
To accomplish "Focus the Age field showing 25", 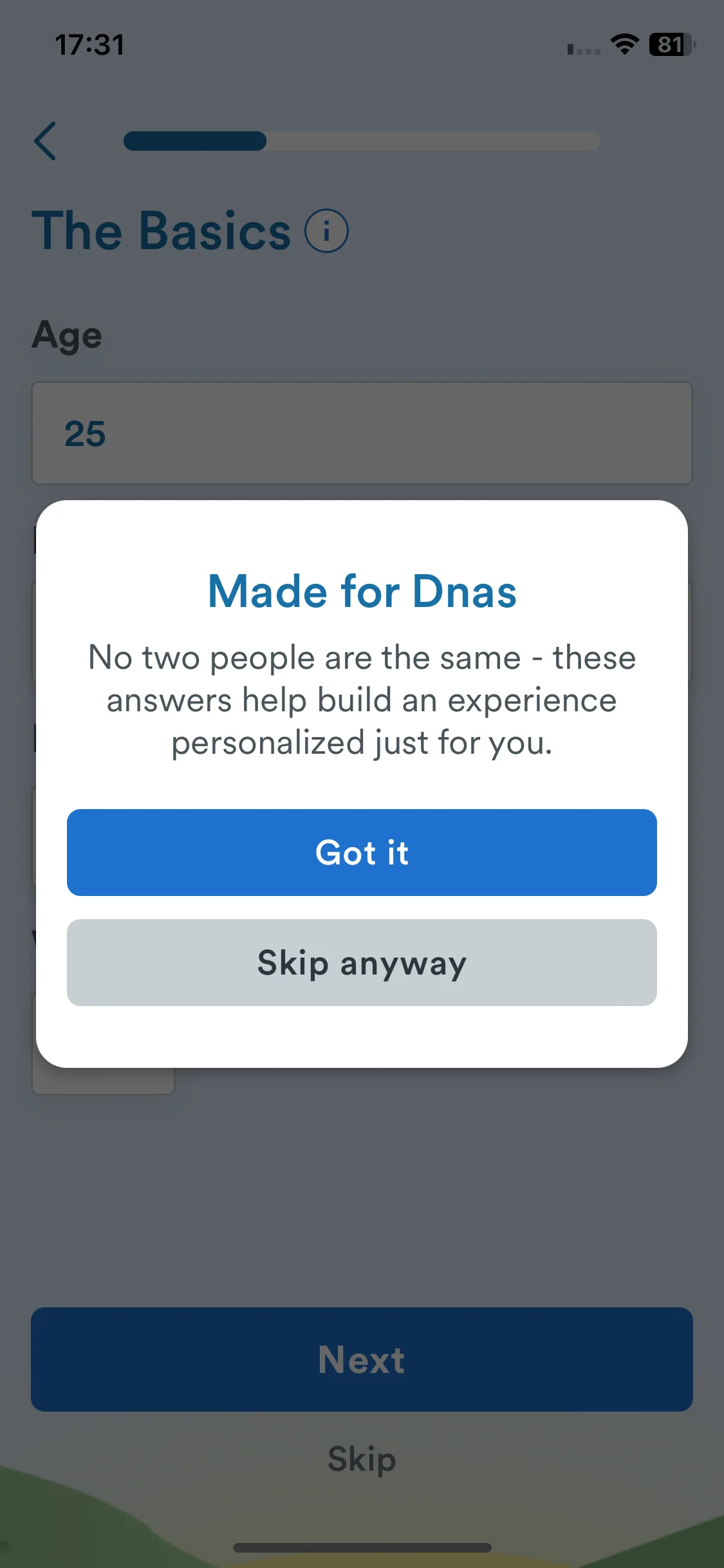I will (362, 433).
